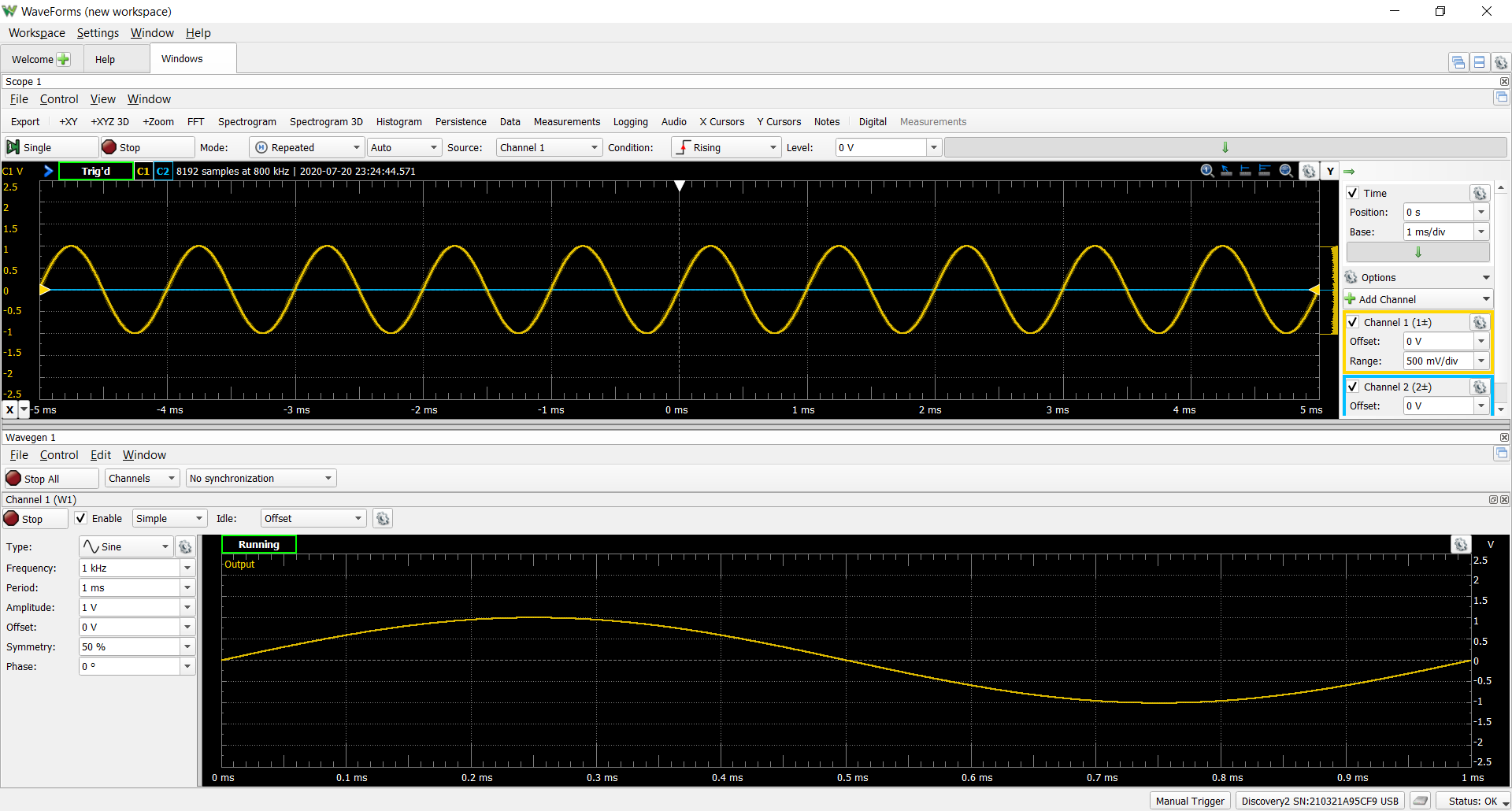The width and height of the screenshot is (1512, 811).
Task: Toggle the Channel 1 (1±) checkbox
Action: (x=1353, y=322)
